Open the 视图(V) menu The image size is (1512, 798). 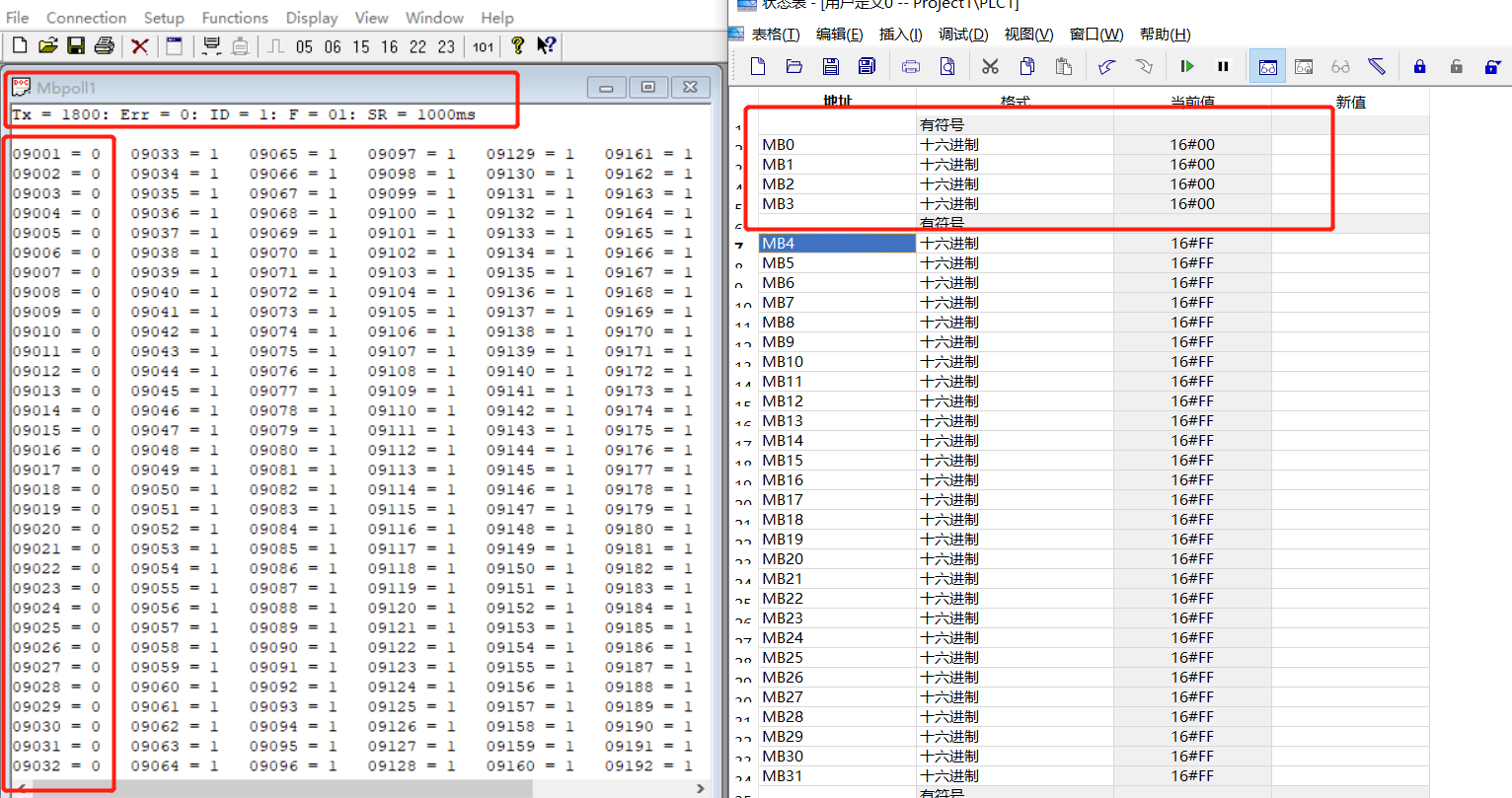coord(1028,35)
